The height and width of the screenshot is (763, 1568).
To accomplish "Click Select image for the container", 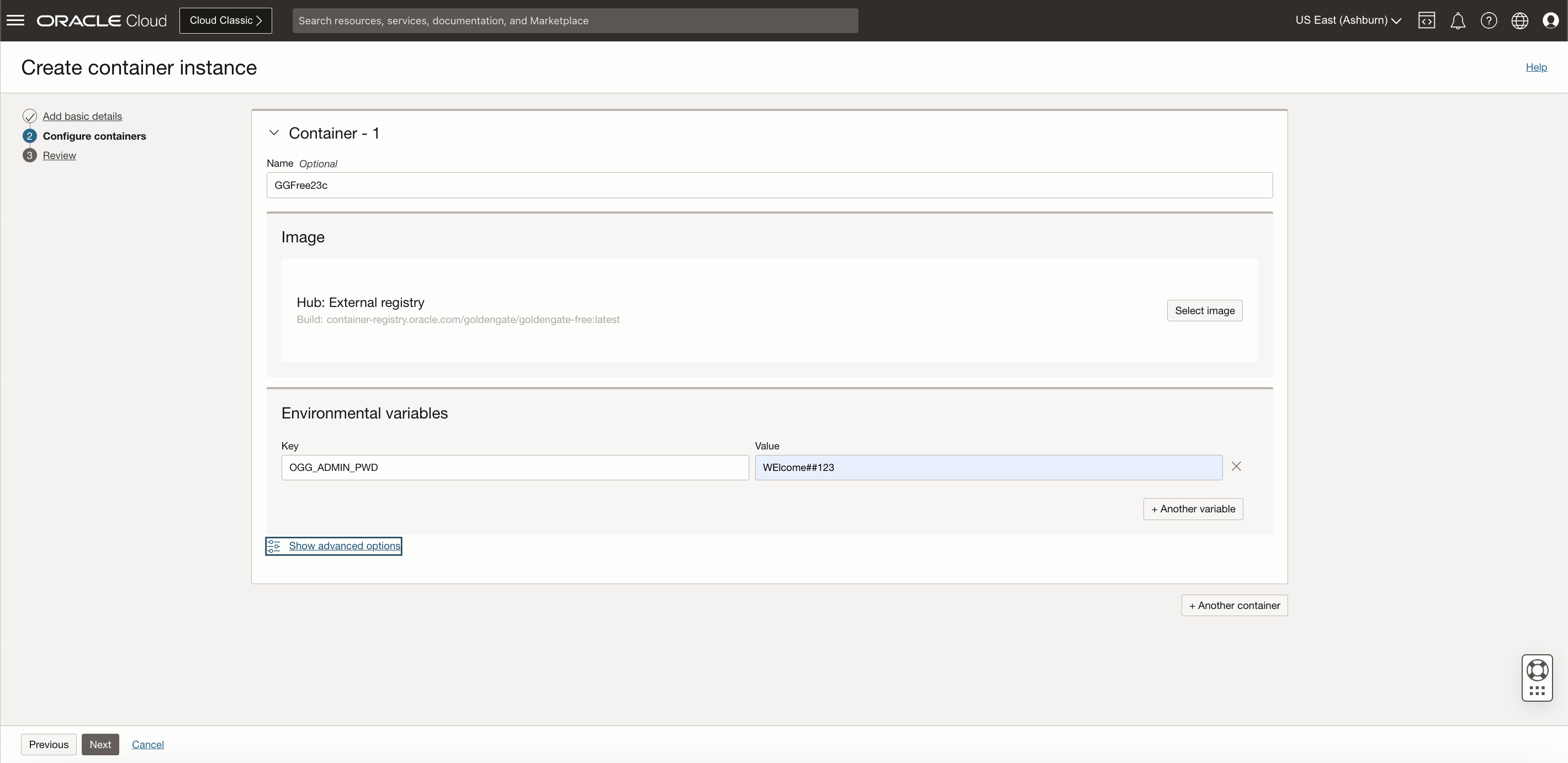I will (1205, 310).
